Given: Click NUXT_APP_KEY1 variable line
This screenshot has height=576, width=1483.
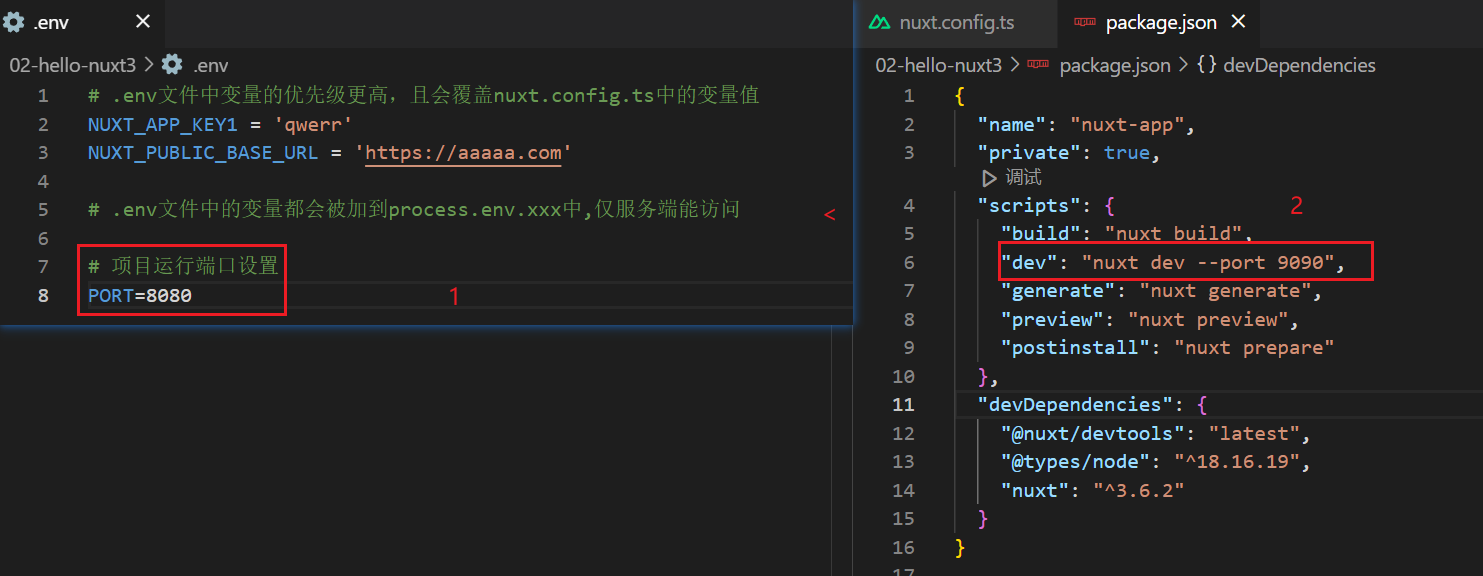Looking at the screenshot, I should [220, 125].
